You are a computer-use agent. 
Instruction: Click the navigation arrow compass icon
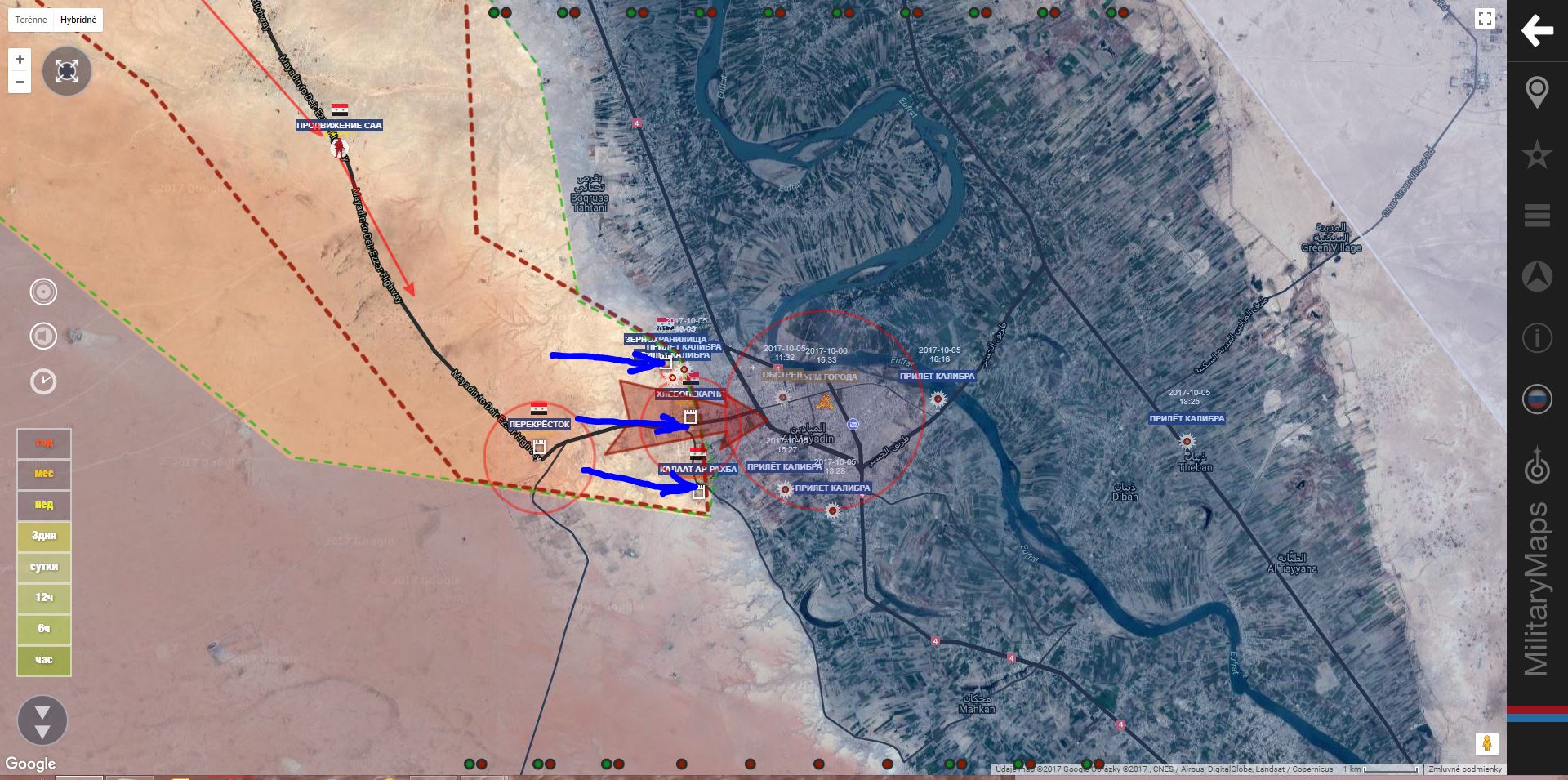point(1536,277)
